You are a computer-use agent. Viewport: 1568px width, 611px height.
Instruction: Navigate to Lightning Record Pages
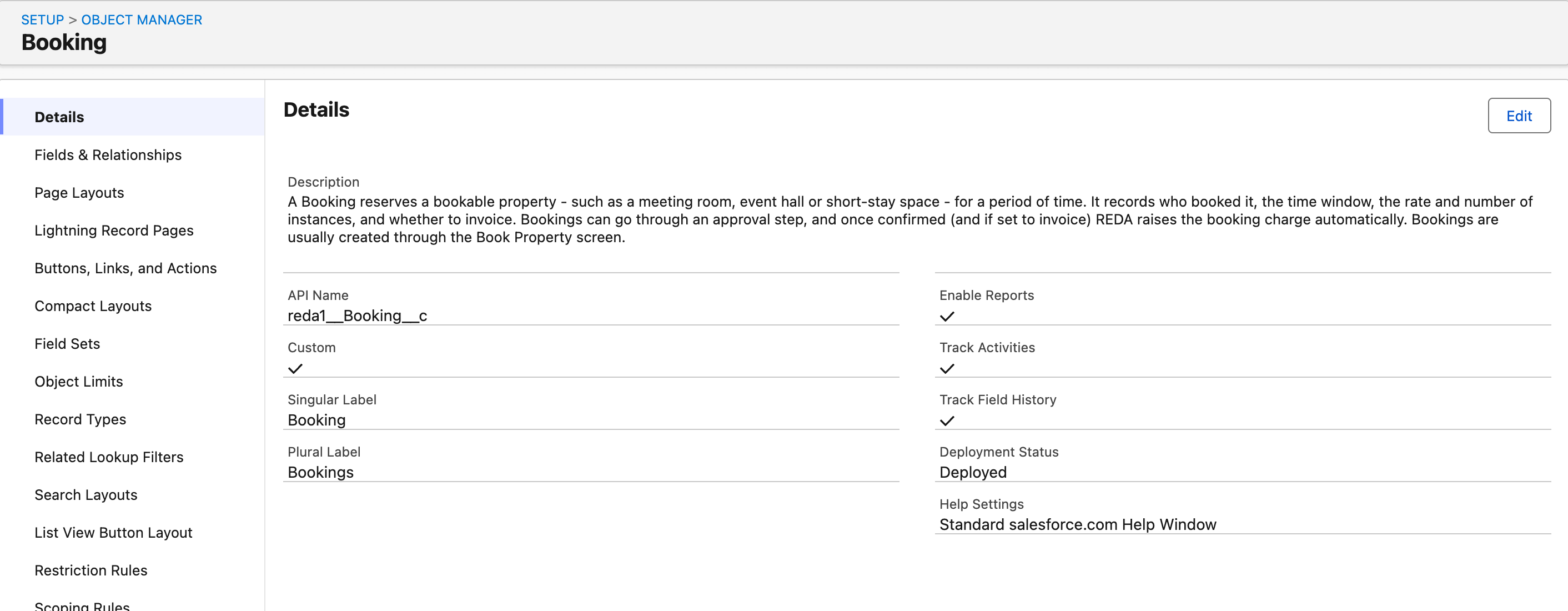(114, 231)
